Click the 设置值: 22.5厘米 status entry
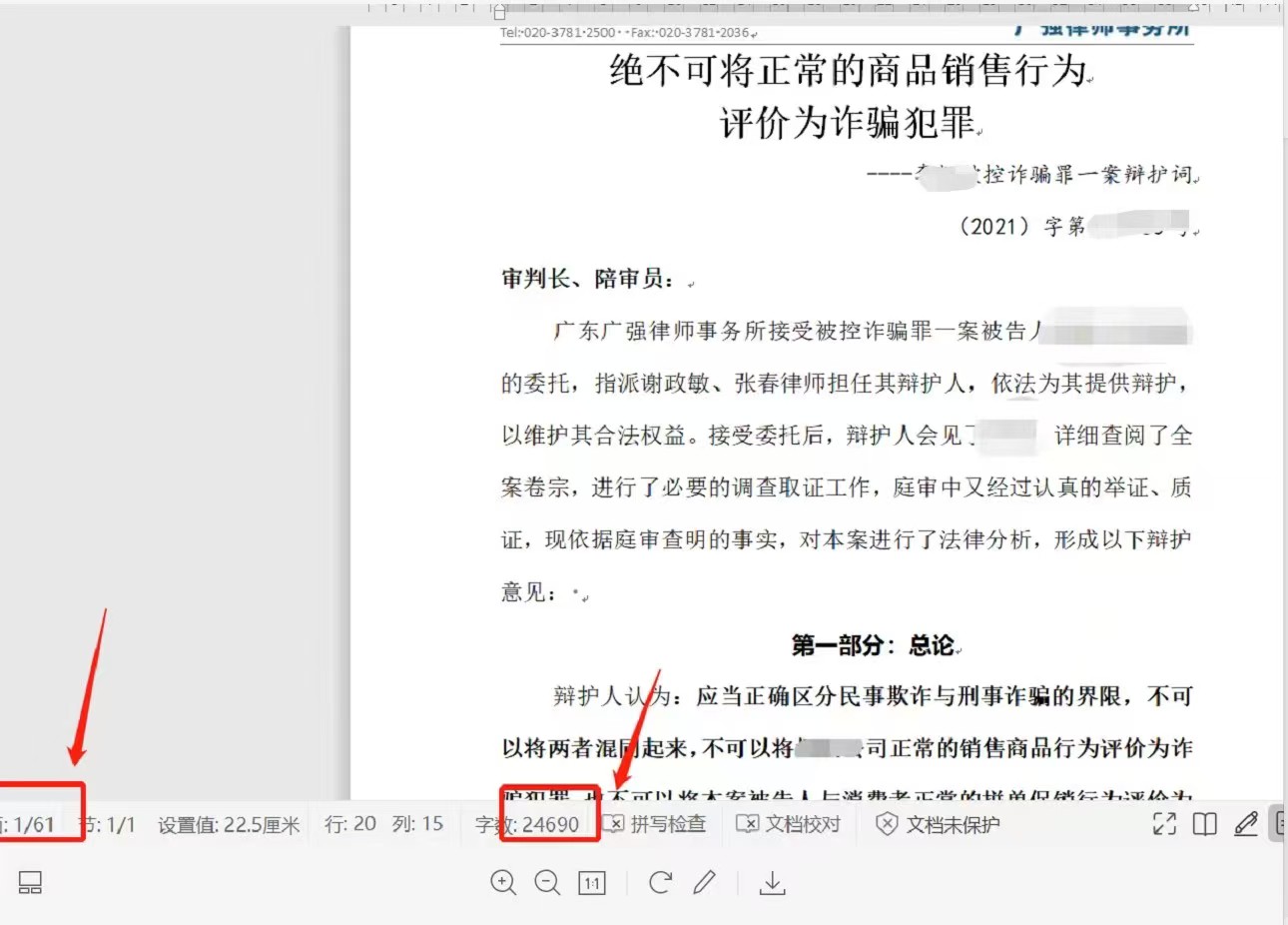1288x925 pixels. coord(229,824)
